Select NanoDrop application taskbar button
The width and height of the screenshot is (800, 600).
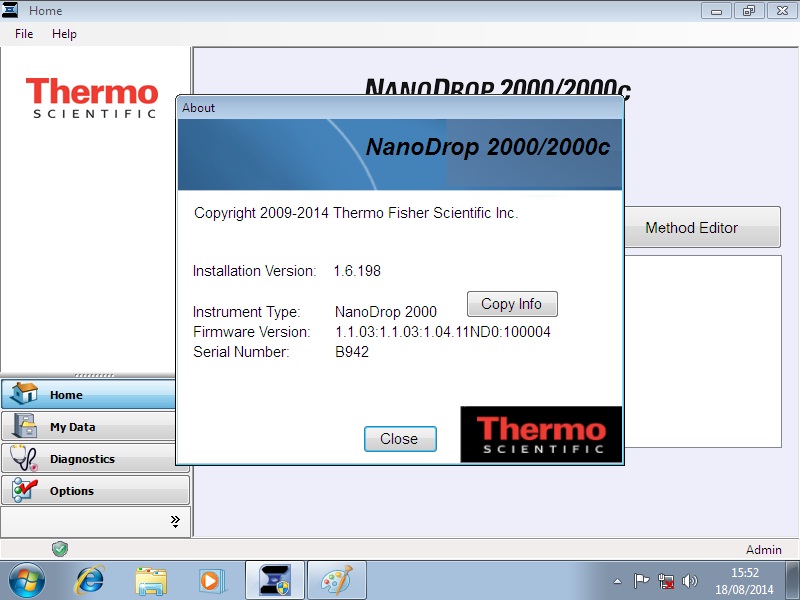tap(275, 580)
